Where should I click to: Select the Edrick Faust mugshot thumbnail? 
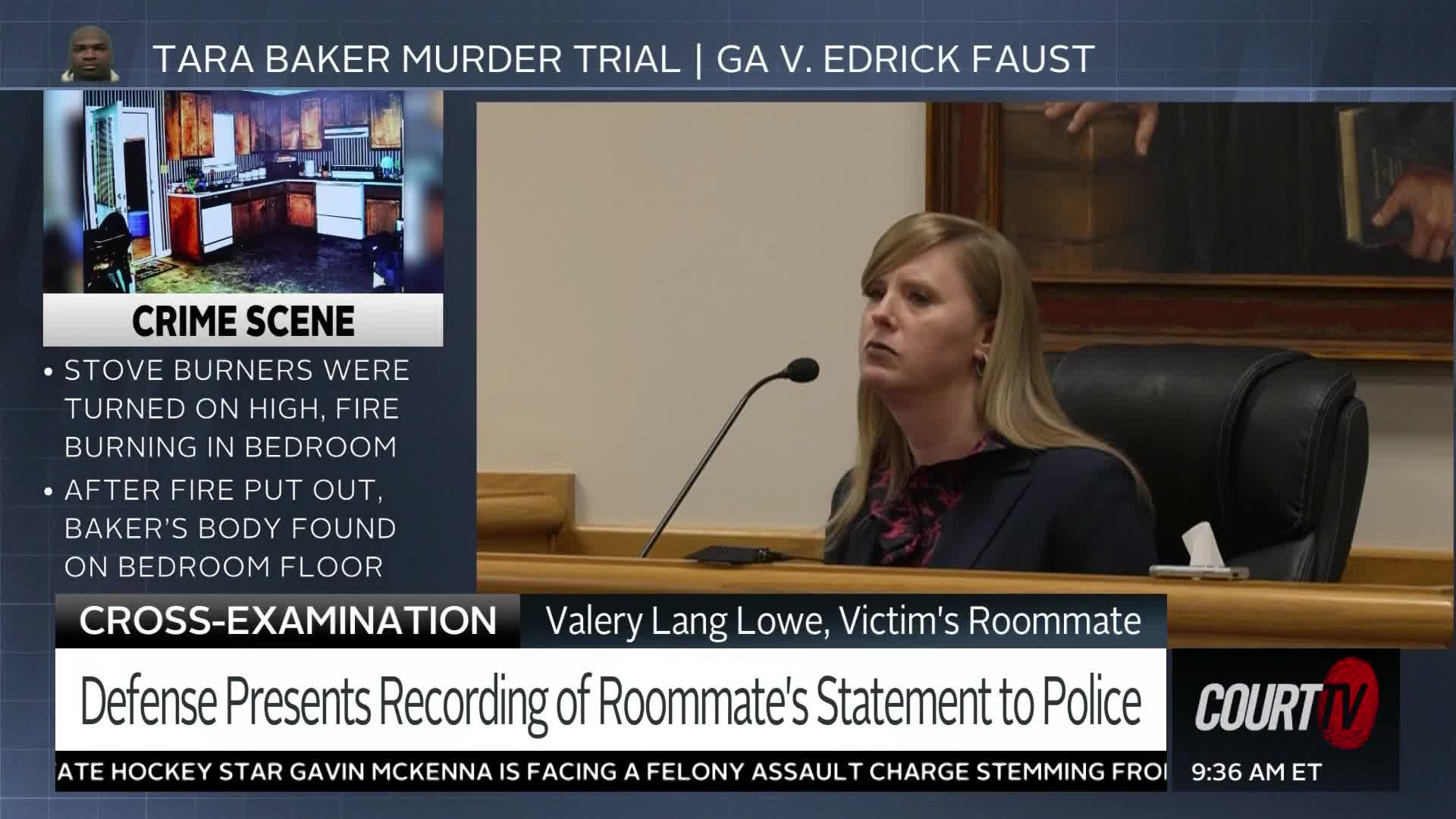coord(93,53)
